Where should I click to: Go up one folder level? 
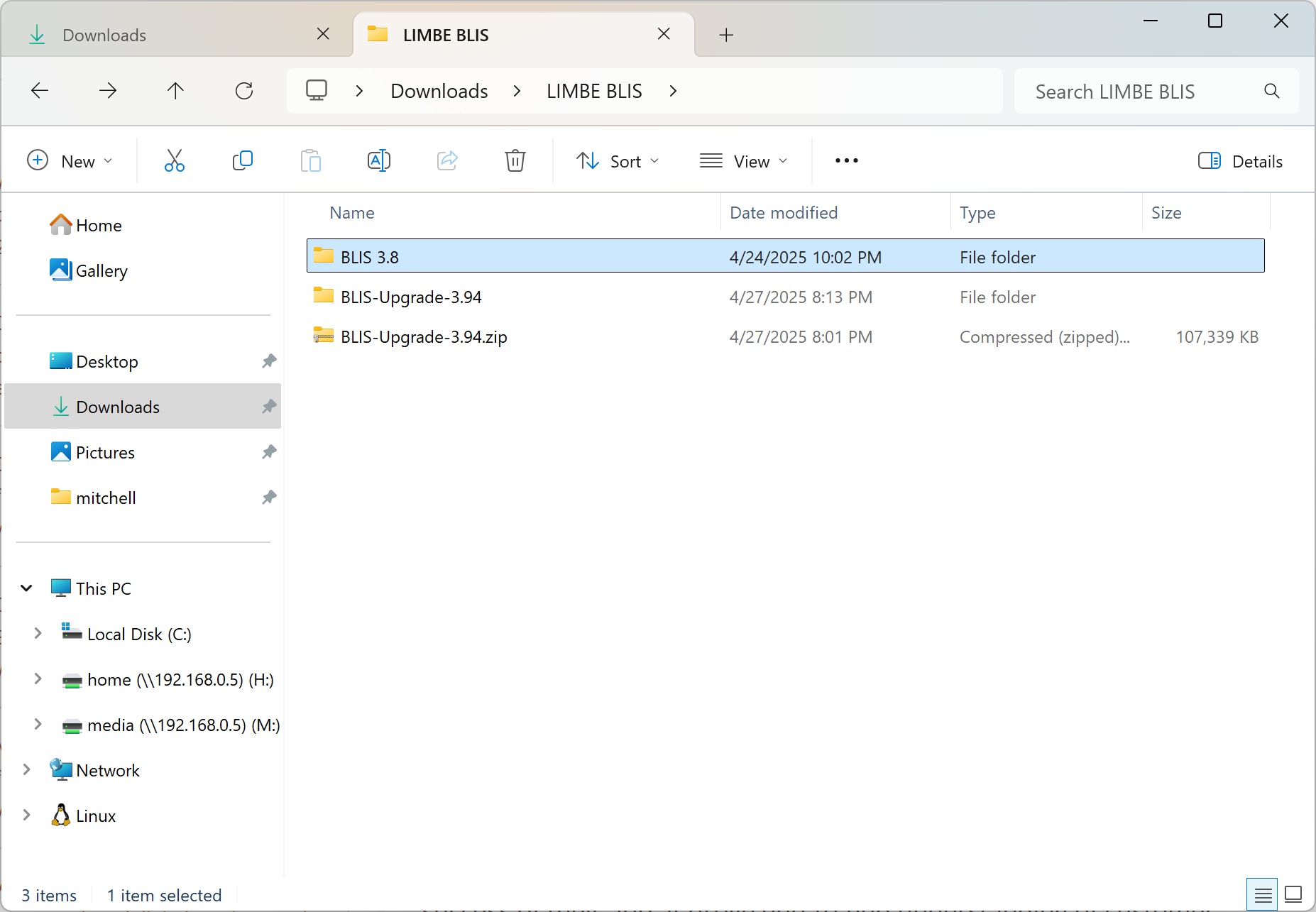point(175,91)
